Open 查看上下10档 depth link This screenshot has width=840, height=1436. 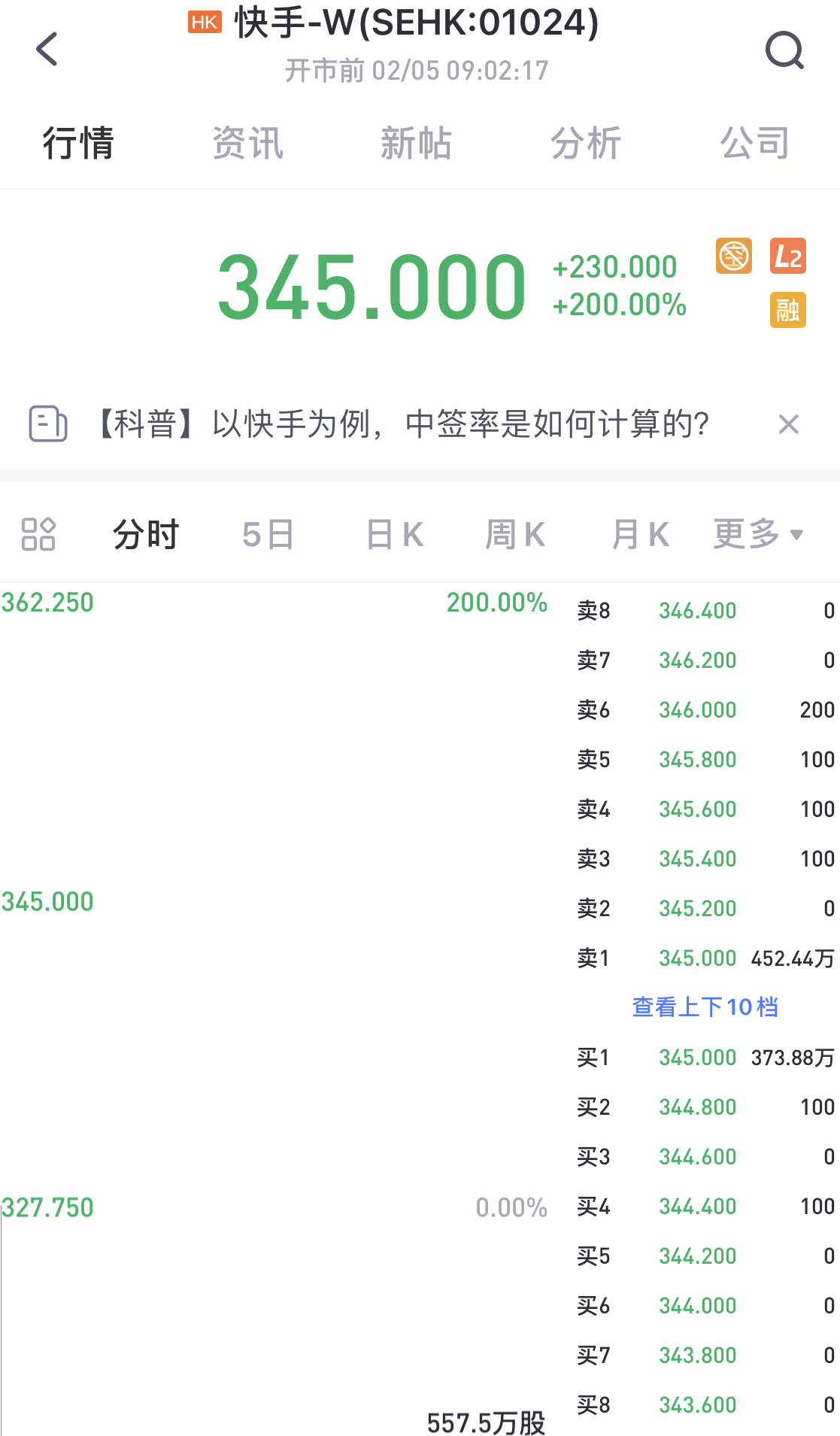(705, 1006)
